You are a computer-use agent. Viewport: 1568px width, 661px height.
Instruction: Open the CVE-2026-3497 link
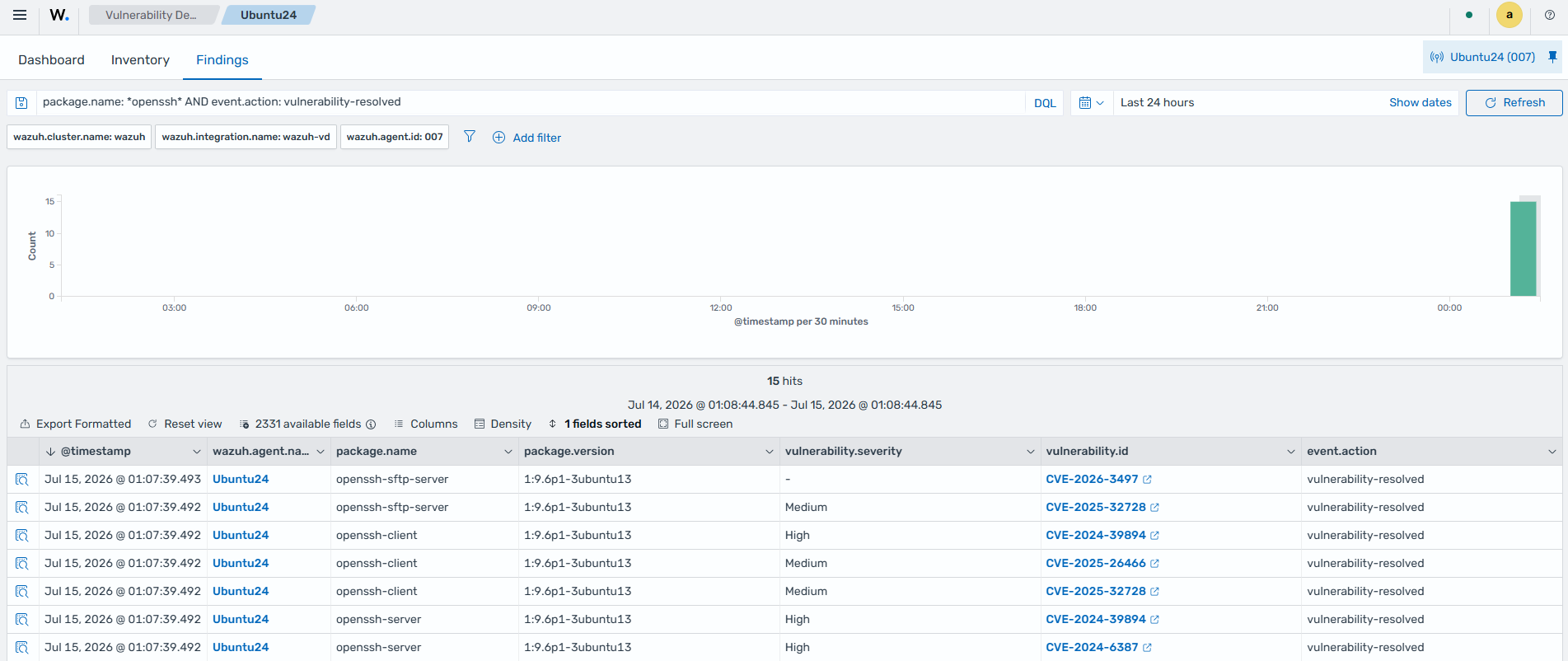coord(1098,480)
